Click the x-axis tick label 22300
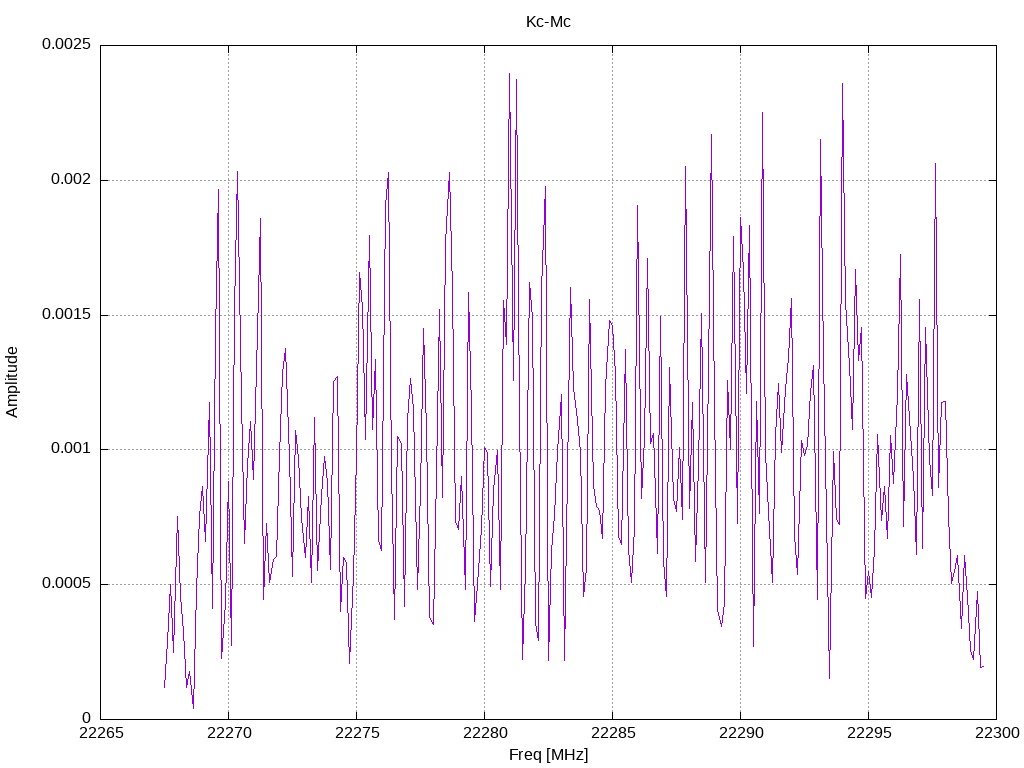 [997, 733]
